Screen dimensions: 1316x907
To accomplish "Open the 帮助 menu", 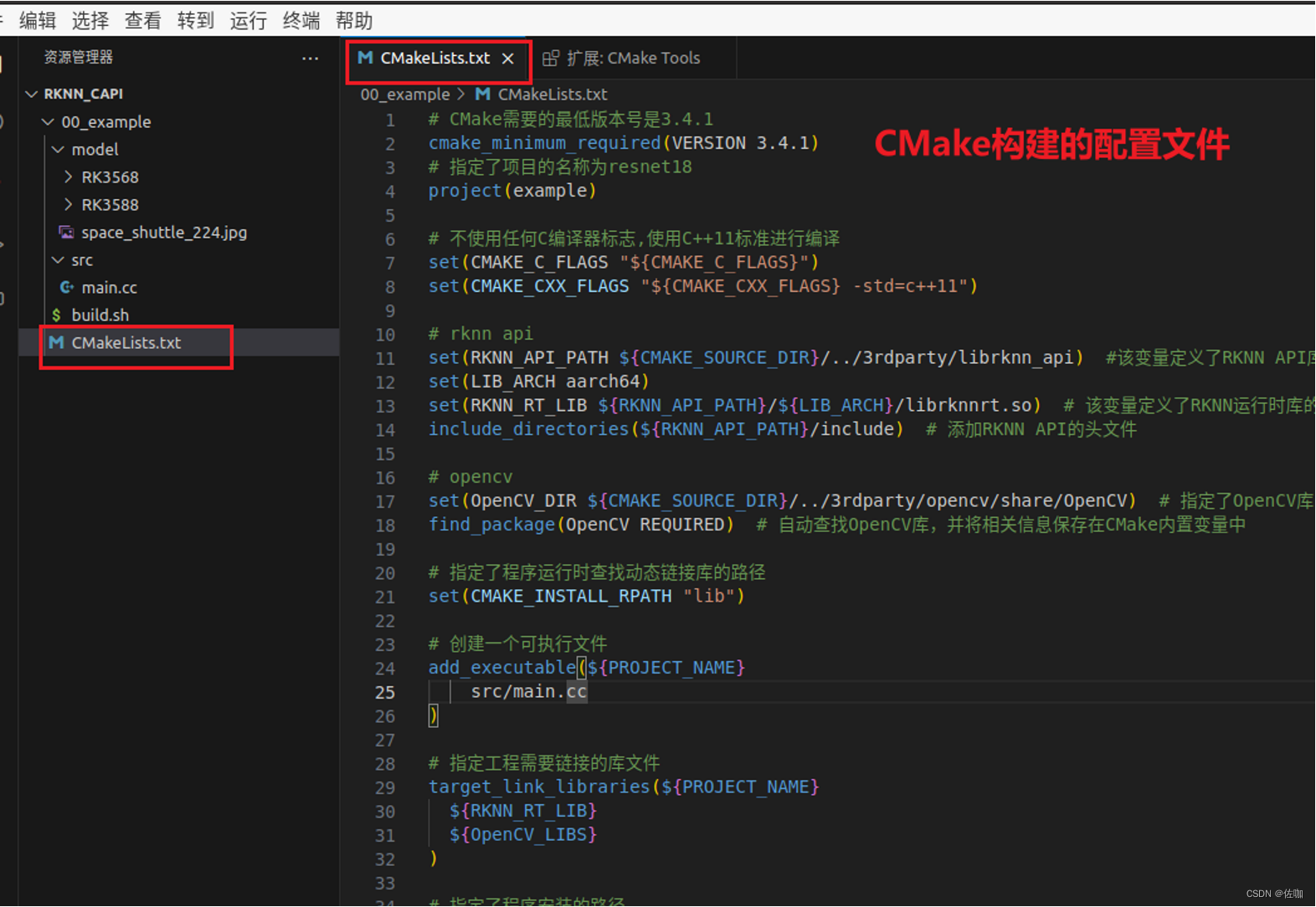I will [x=354, y=20].
